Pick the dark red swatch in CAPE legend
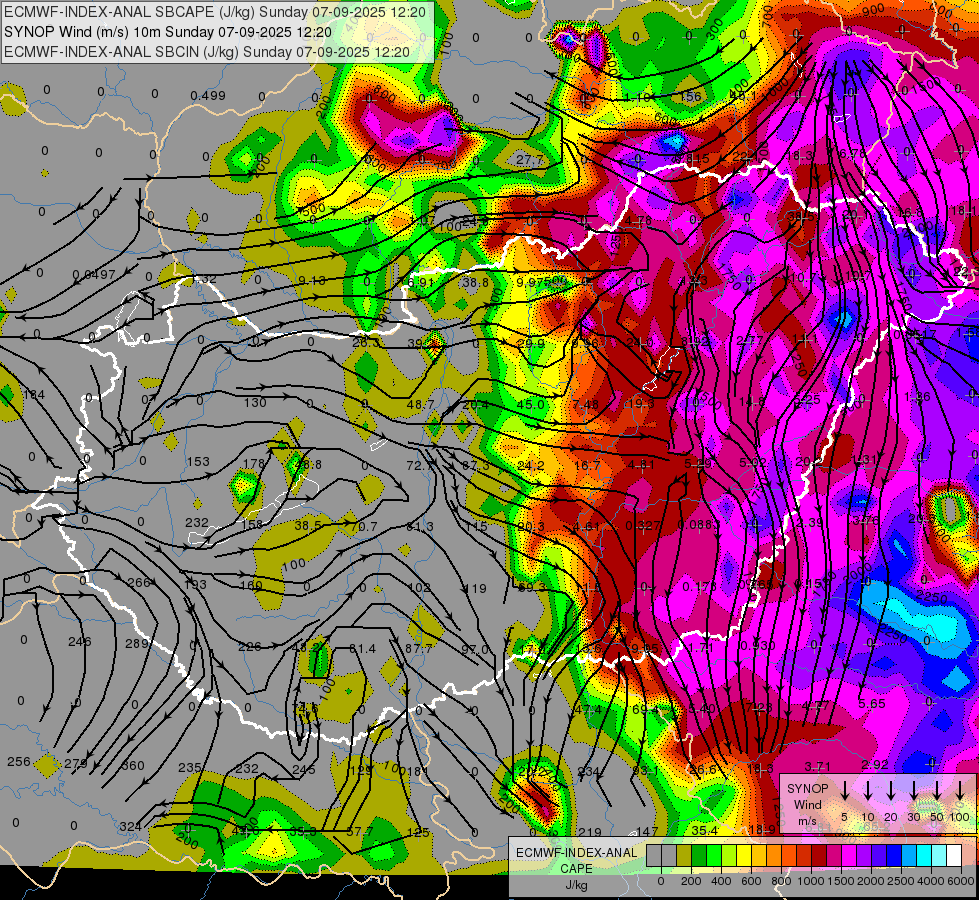Screen dimensions: 979x900 (819, 856)
